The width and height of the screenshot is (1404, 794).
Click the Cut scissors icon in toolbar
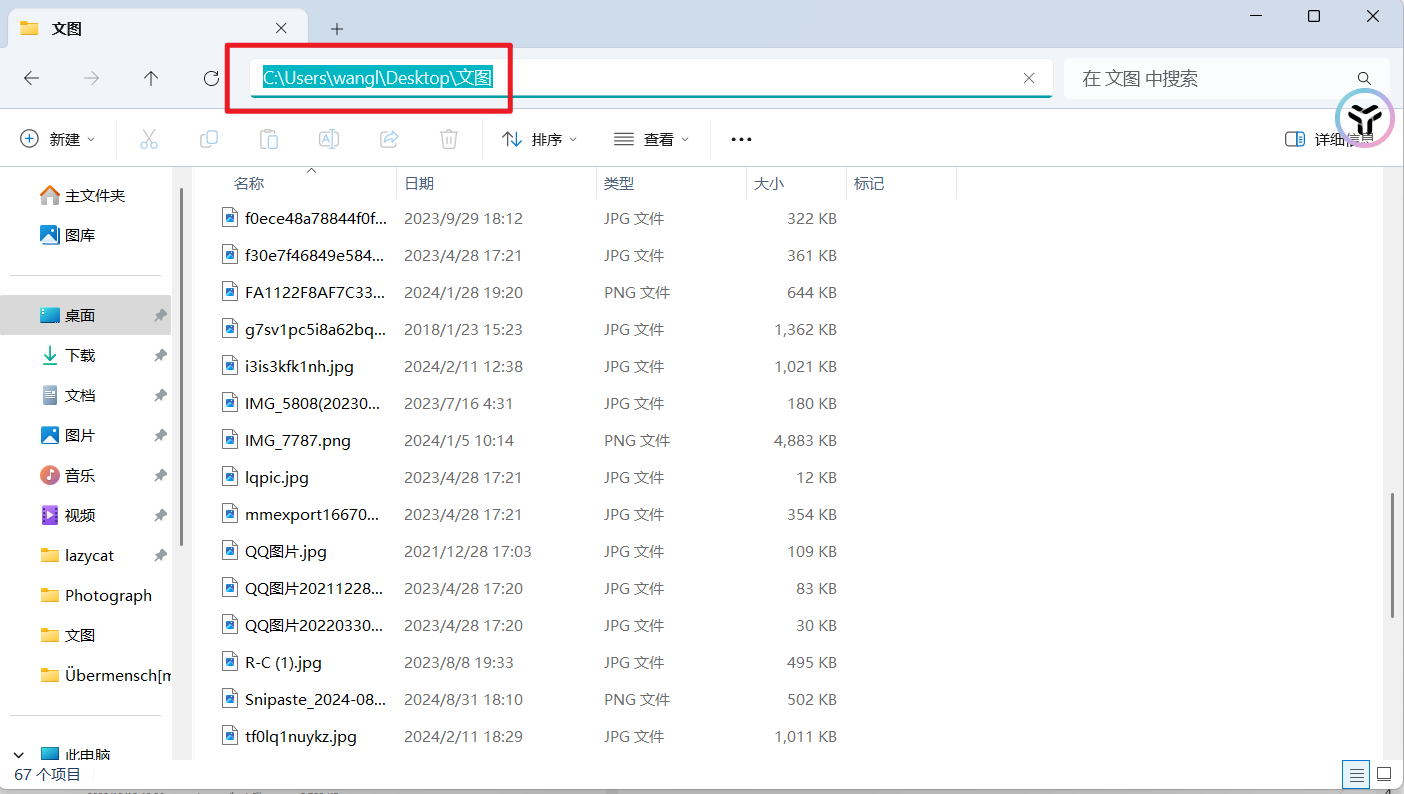coord(149,139)
